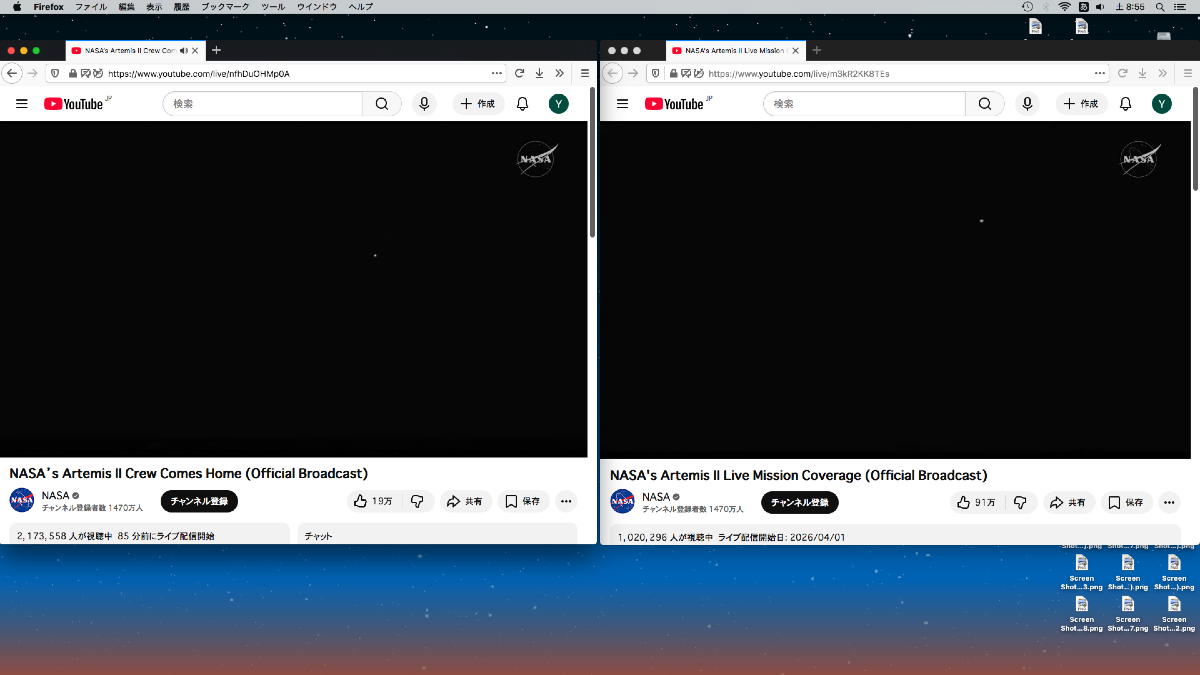The image size is (1200, 675).
Task: Click 作成 button in right window
Action: coord(1080,104)
